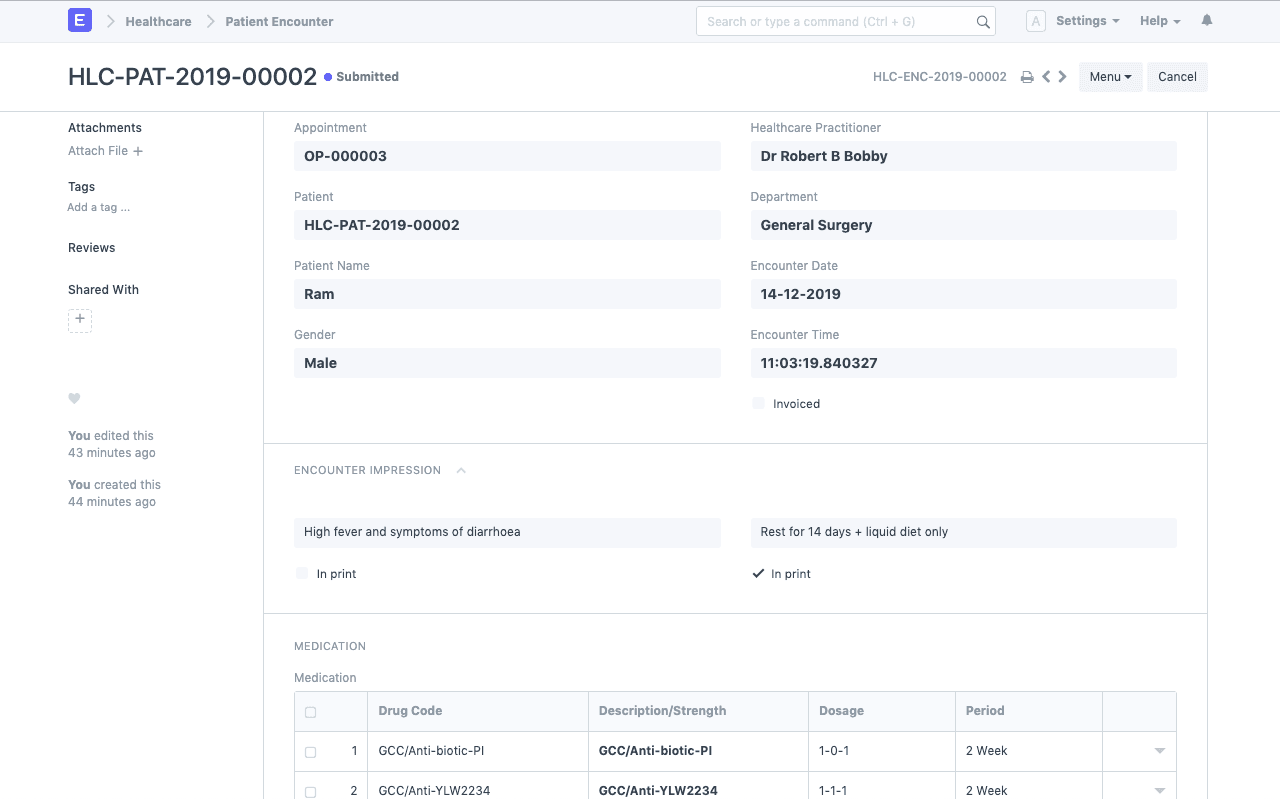Expand row 1 medication dropdown arrow
1280x799 pixels.
[1160, 751]
